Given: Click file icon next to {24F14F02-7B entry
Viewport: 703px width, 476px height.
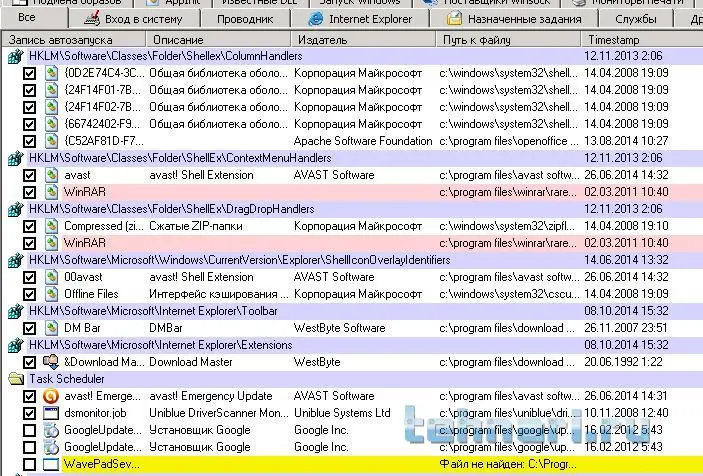Looking at the screenshot, I should [x=51, y=107].
